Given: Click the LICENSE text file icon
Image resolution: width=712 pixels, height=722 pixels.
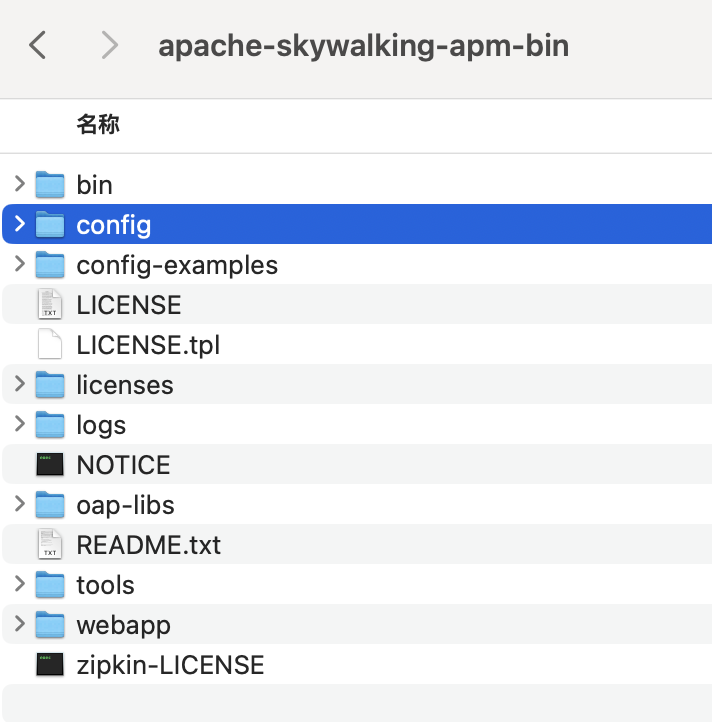Looking at the screenshot, I should coord(50,304).
